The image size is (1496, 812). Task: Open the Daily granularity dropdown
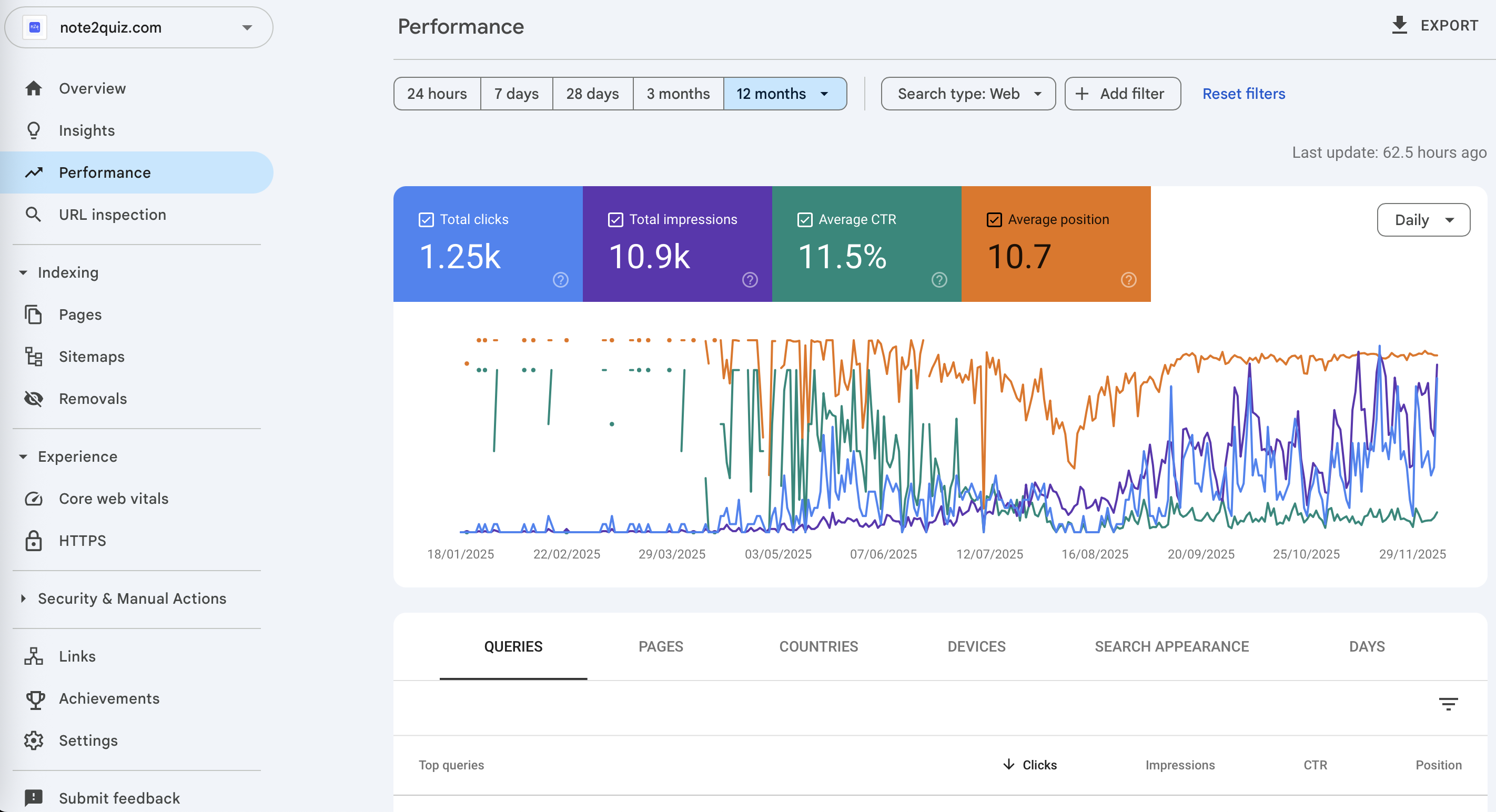tap(1423, 220)
